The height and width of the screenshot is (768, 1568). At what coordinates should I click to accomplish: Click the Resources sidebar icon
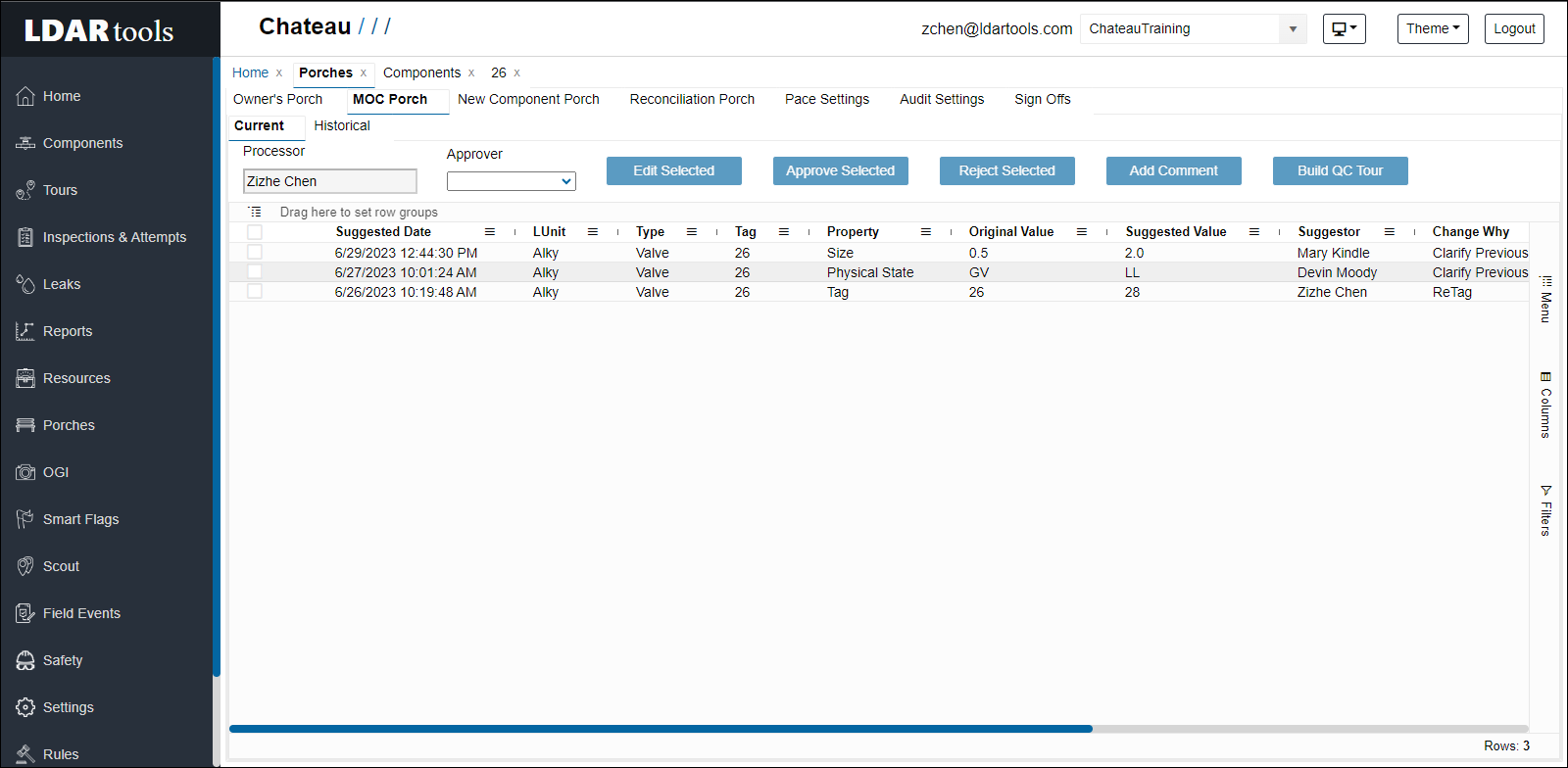tap(25, 378)
